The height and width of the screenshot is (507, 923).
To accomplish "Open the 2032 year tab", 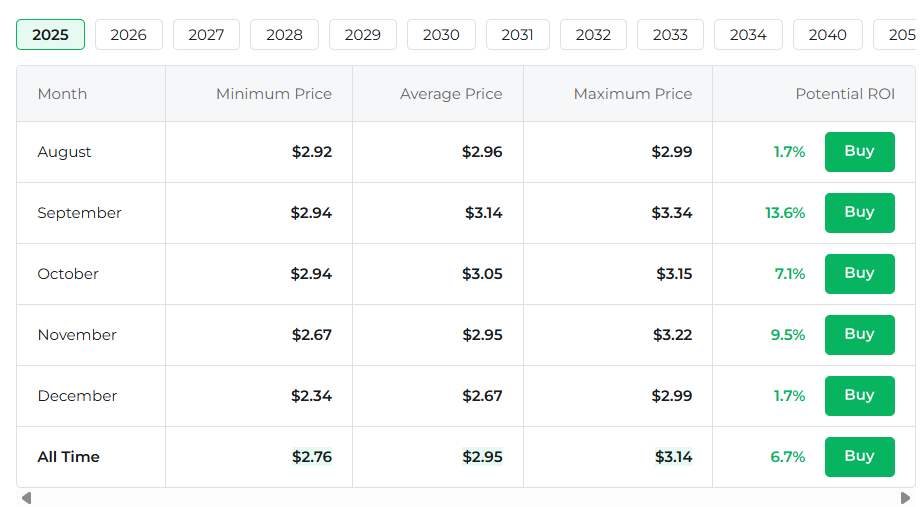I will point(593,35).
